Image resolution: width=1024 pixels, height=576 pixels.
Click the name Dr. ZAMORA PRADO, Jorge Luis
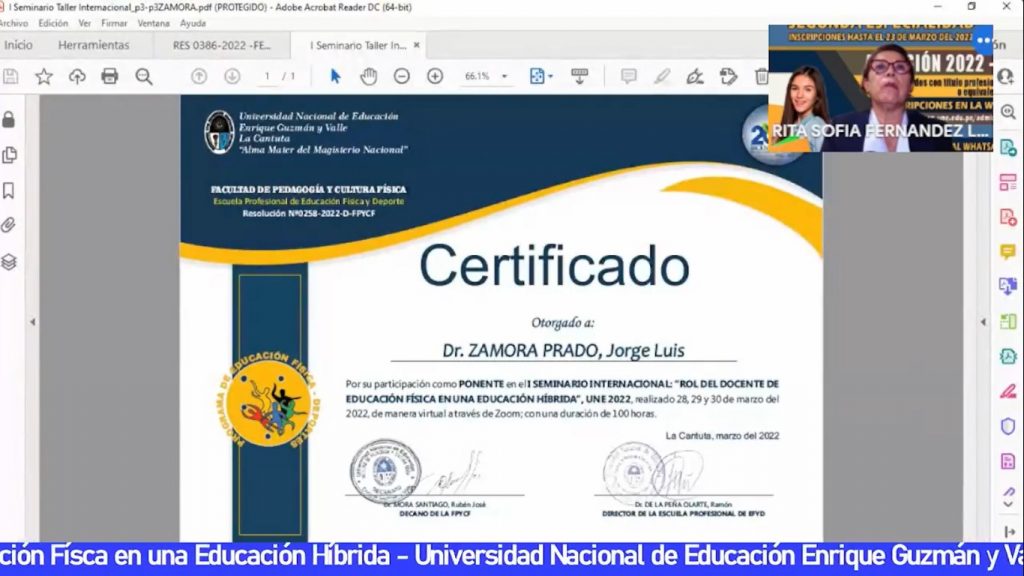click(x=564, y=351)
